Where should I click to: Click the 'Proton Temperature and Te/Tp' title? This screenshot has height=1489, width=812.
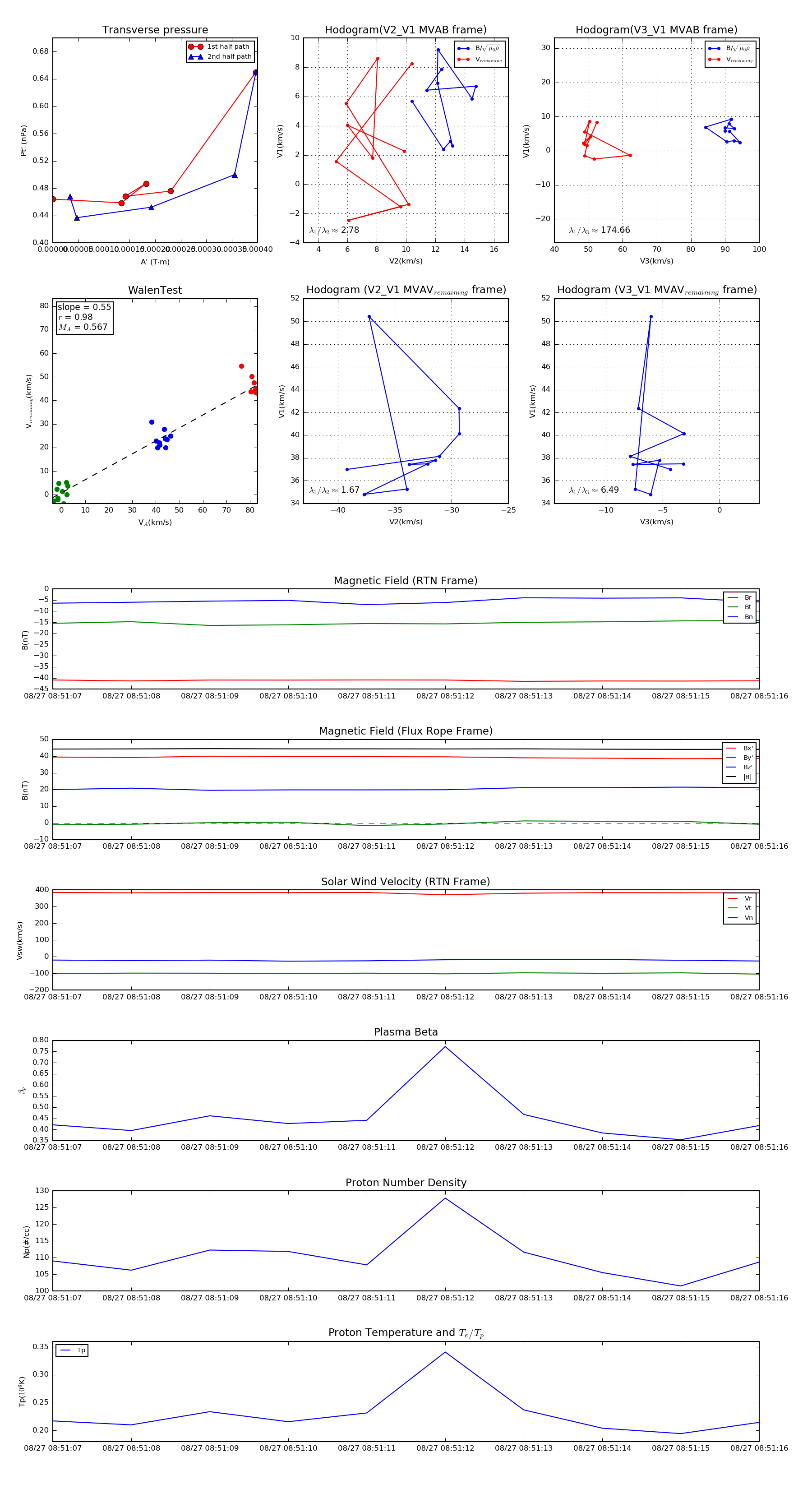(x=406, y=1333)
